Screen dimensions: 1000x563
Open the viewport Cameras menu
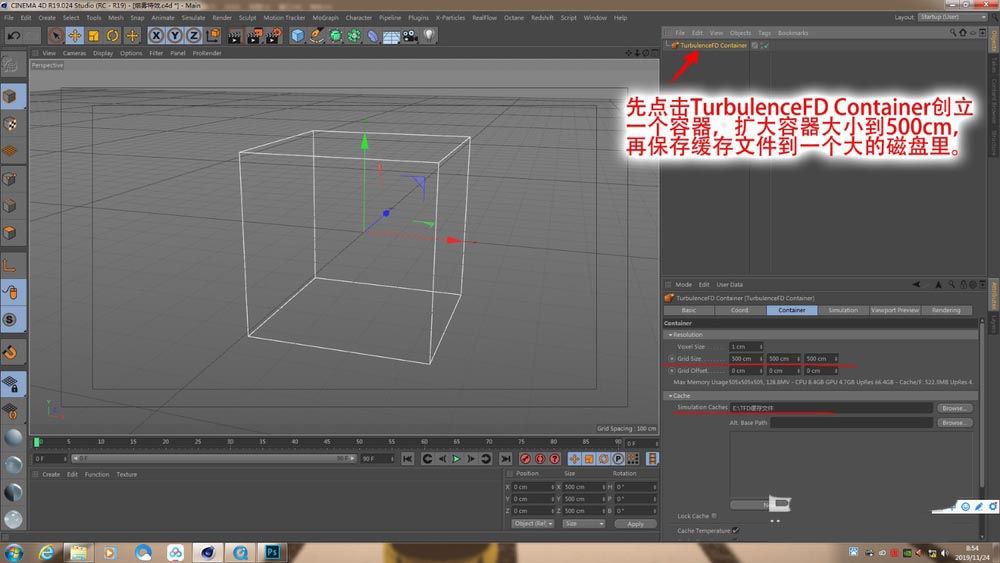74,54
